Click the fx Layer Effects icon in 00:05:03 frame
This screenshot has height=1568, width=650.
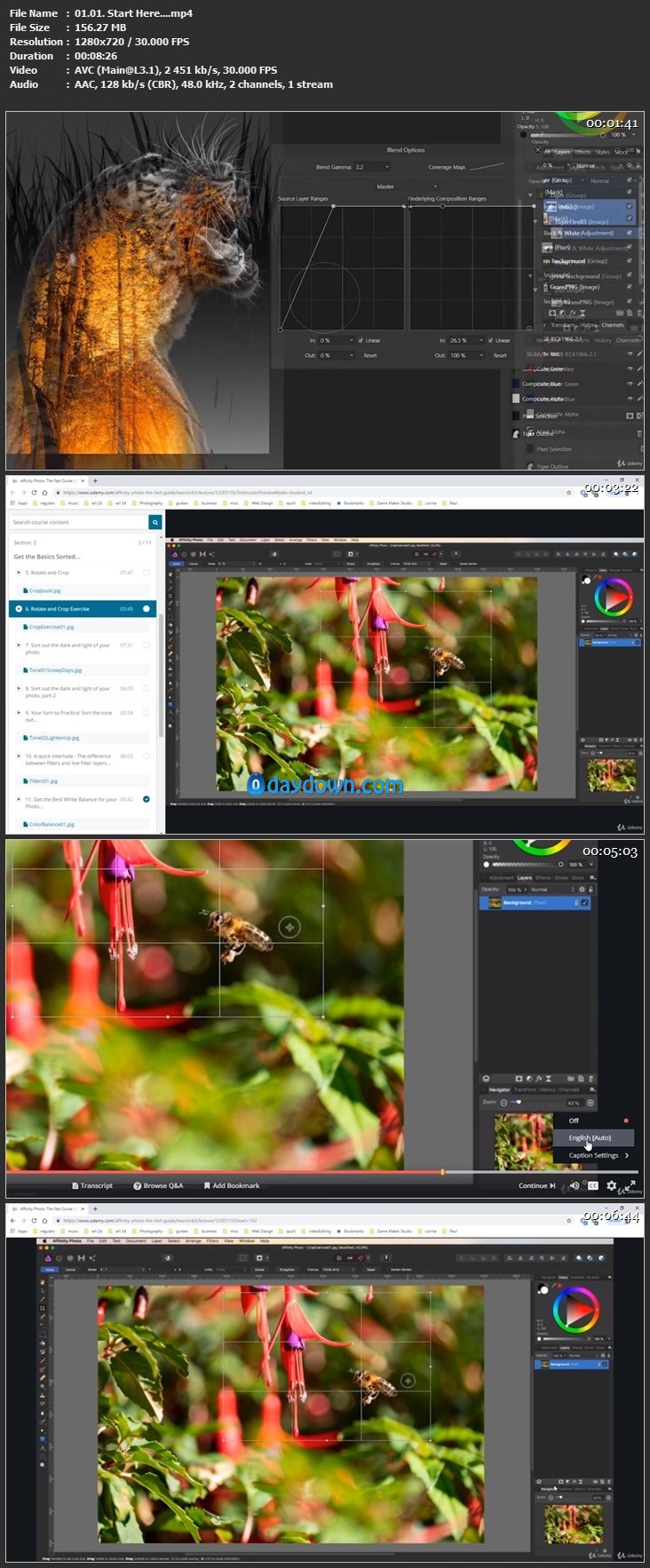coord(539,1079)
